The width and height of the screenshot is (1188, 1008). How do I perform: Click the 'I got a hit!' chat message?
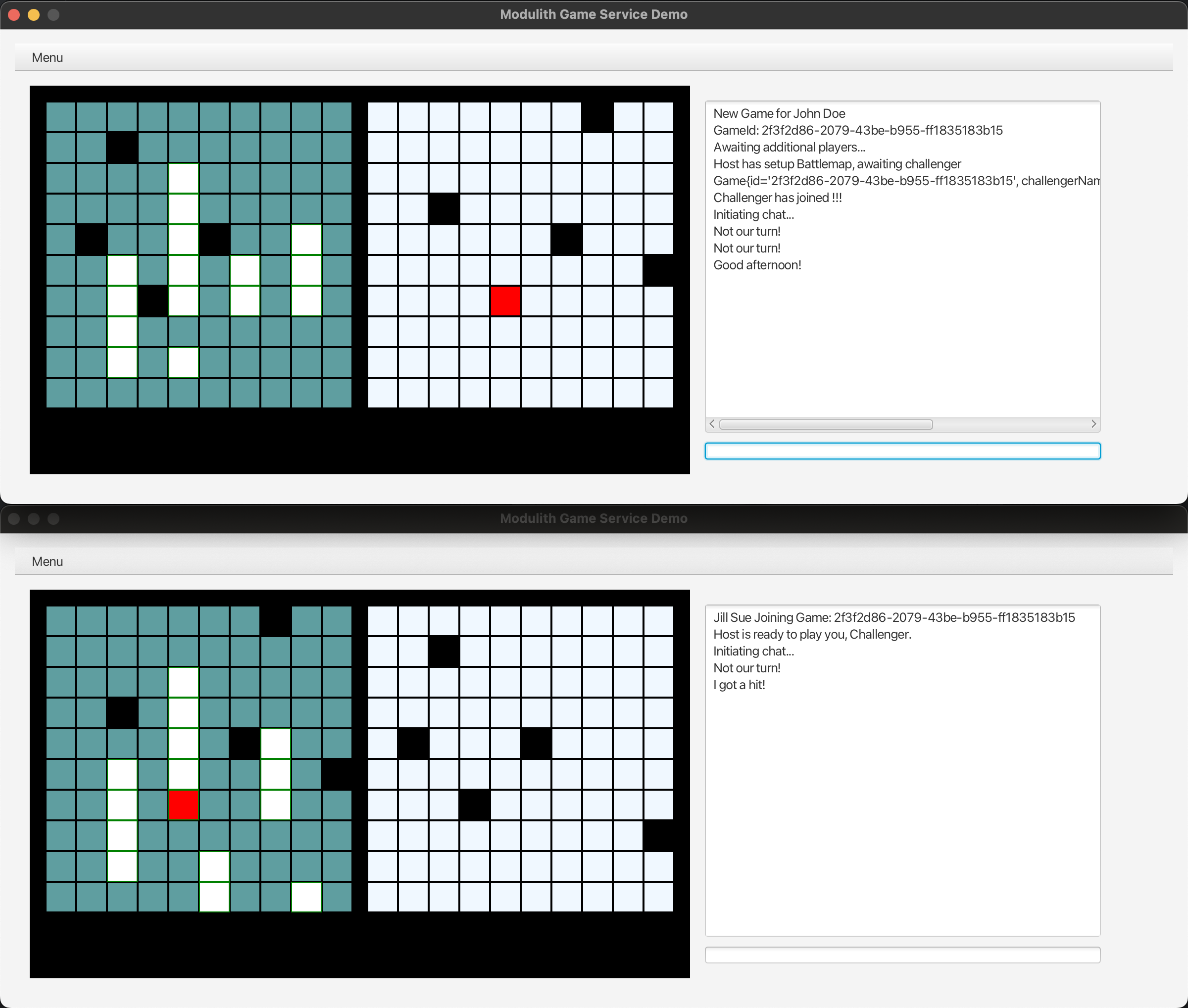[739, 685]
